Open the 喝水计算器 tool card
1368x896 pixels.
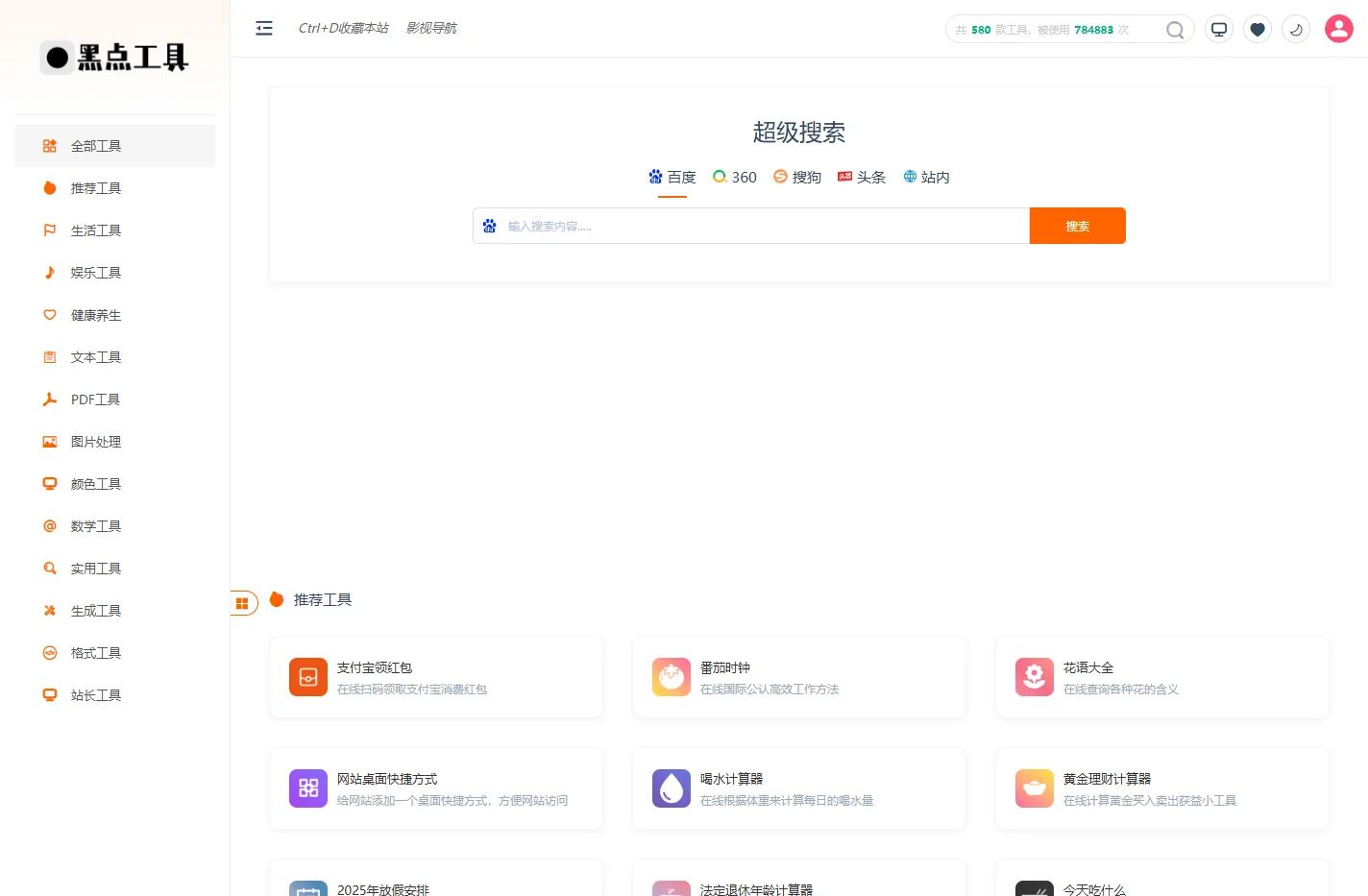click(x=799, y=788)
